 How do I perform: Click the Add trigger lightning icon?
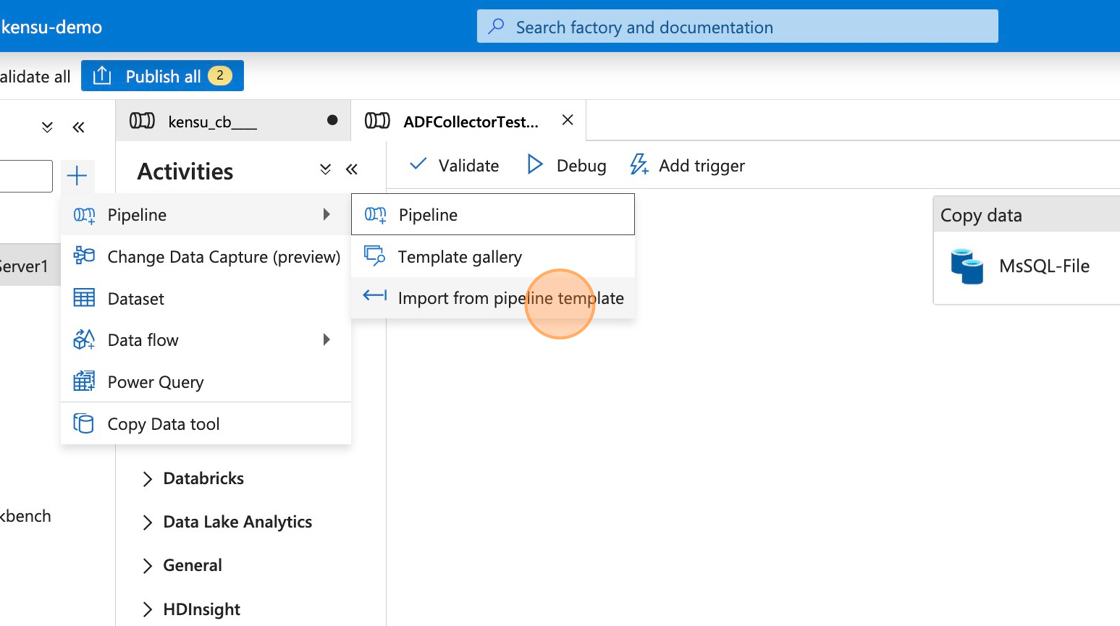(x=639, y=164)
